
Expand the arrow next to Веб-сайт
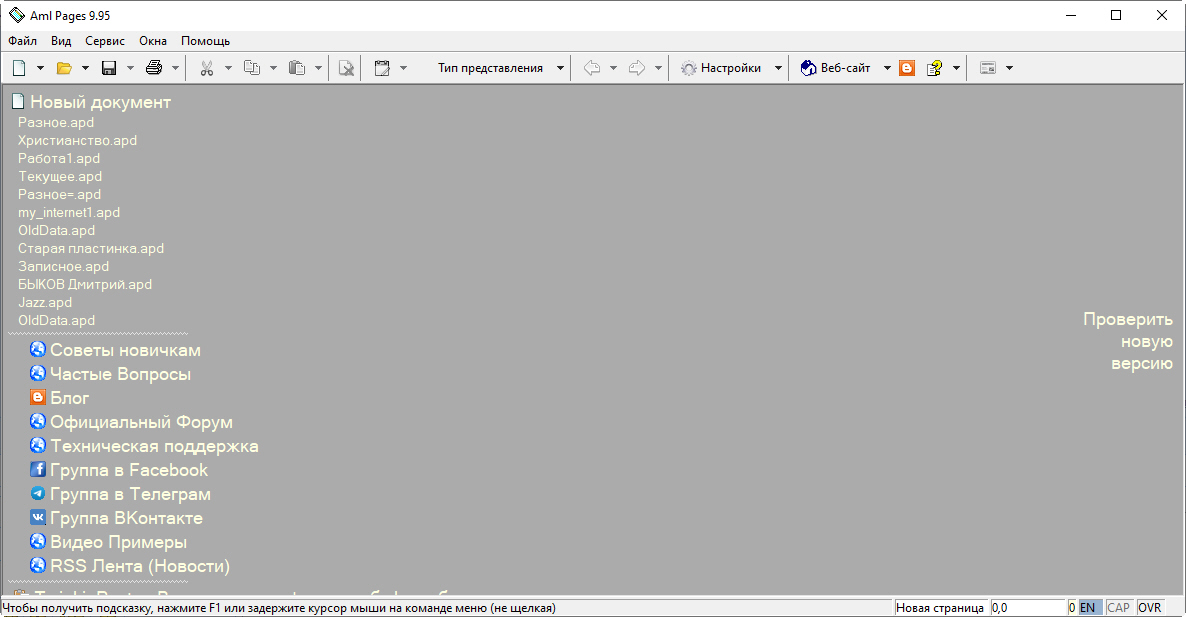[x=887, y=68]
